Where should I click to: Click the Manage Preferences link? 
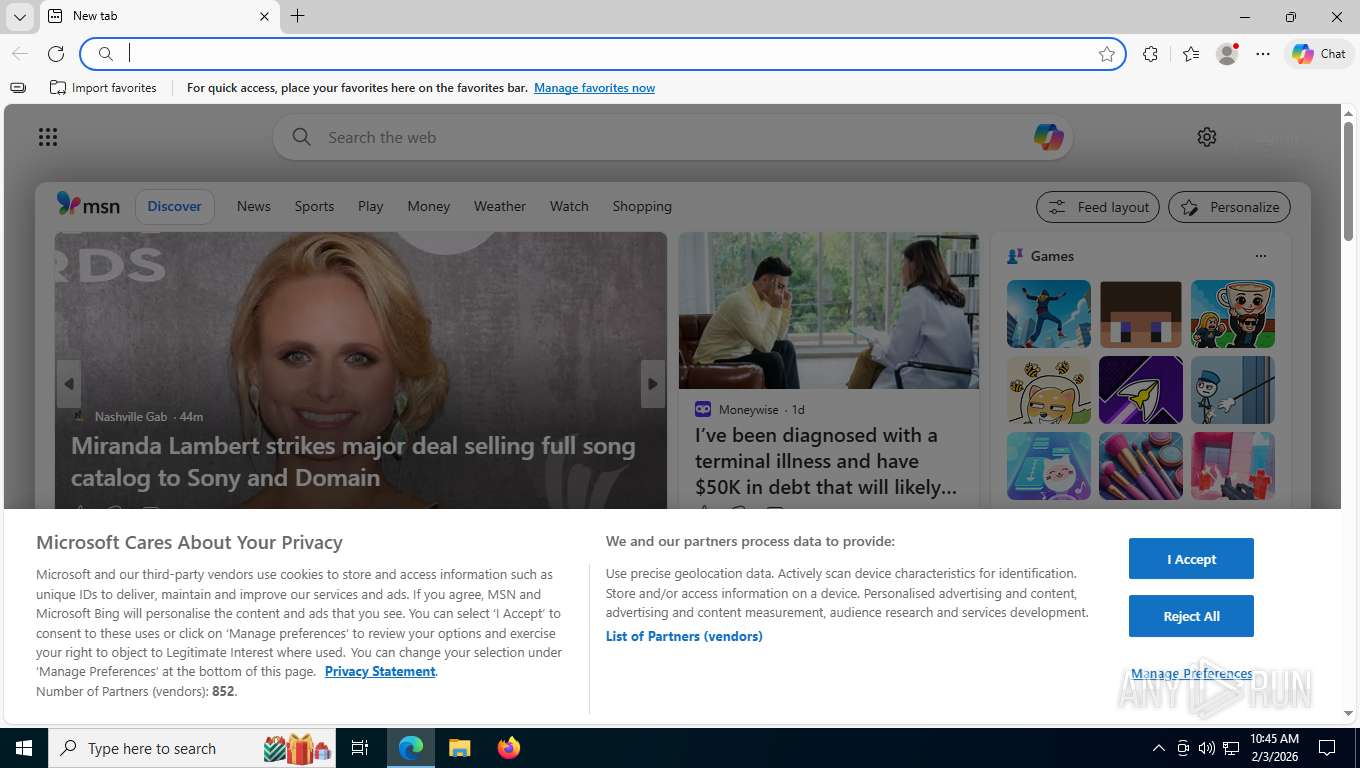(x=1191, y=674)
